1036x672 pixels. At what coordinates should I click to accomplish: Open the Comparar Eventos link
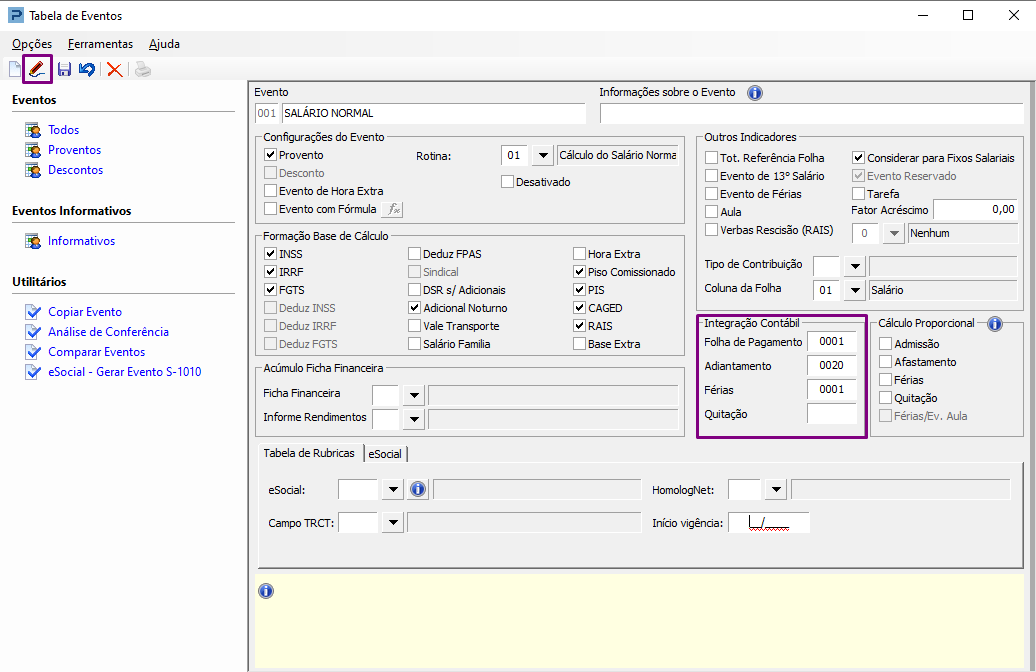point(96,352)
